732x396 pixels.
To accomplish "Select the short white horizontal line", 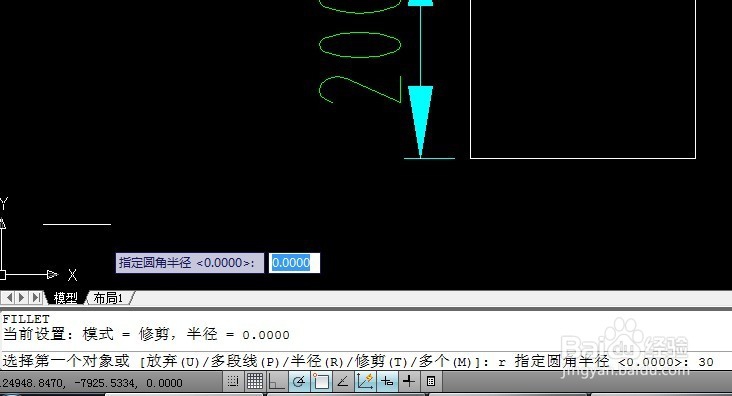I will point(77,224).
